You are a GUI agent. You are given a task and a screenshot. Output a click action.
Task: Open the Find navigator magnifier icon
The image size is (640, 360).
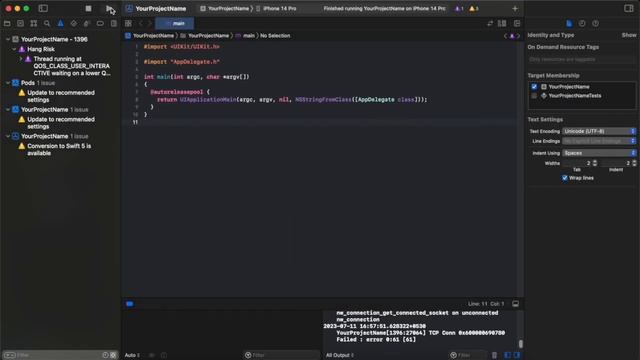tap(47, 24)
